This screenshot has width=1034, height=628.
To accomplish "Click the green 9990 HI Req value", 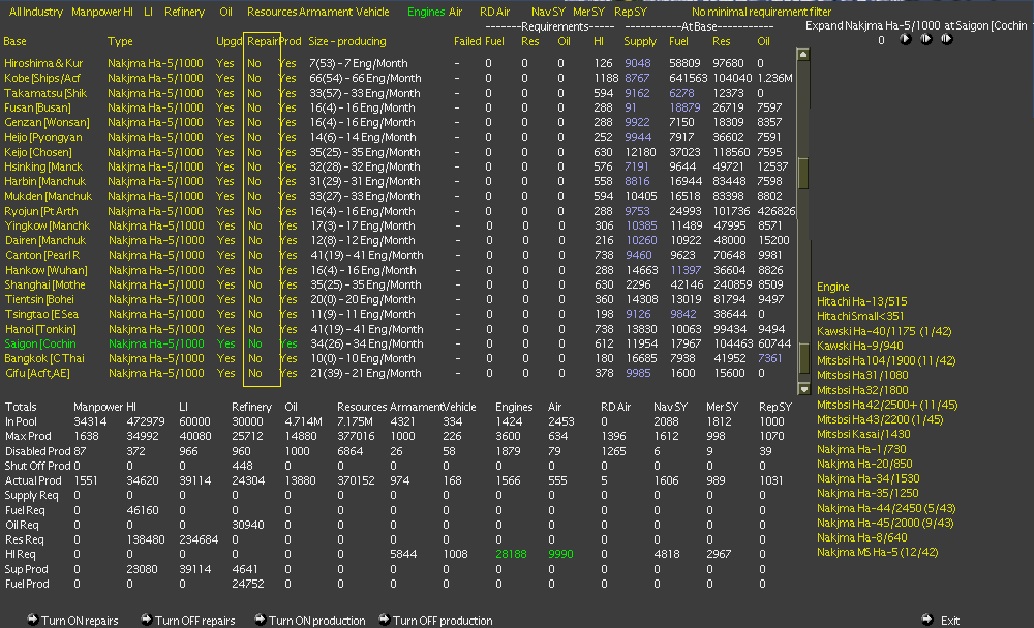I will coord(561,554).
